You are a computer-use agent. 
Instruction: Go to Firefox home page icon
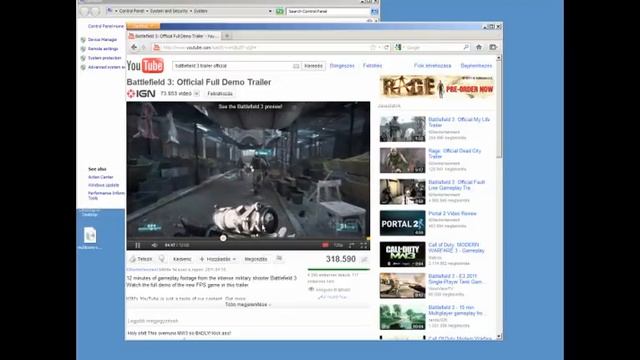click(x=479, y=47)
